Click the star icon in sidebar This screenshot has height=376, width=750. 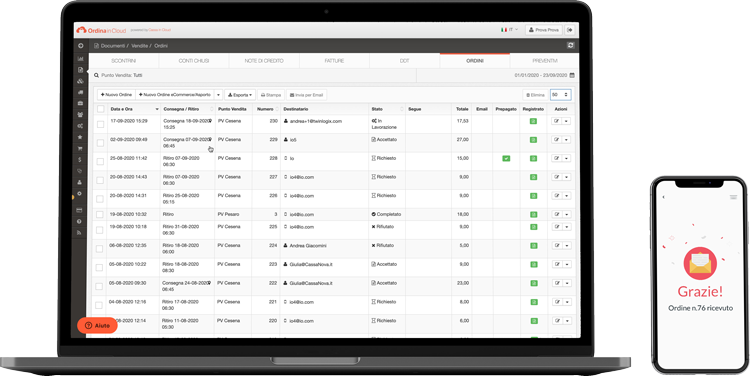(80, 137)
